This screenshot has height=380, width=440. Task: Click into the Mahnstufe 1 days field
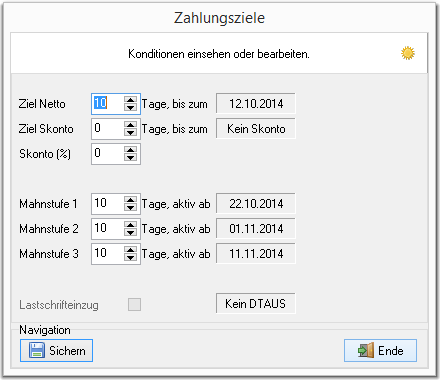point(108,204)
